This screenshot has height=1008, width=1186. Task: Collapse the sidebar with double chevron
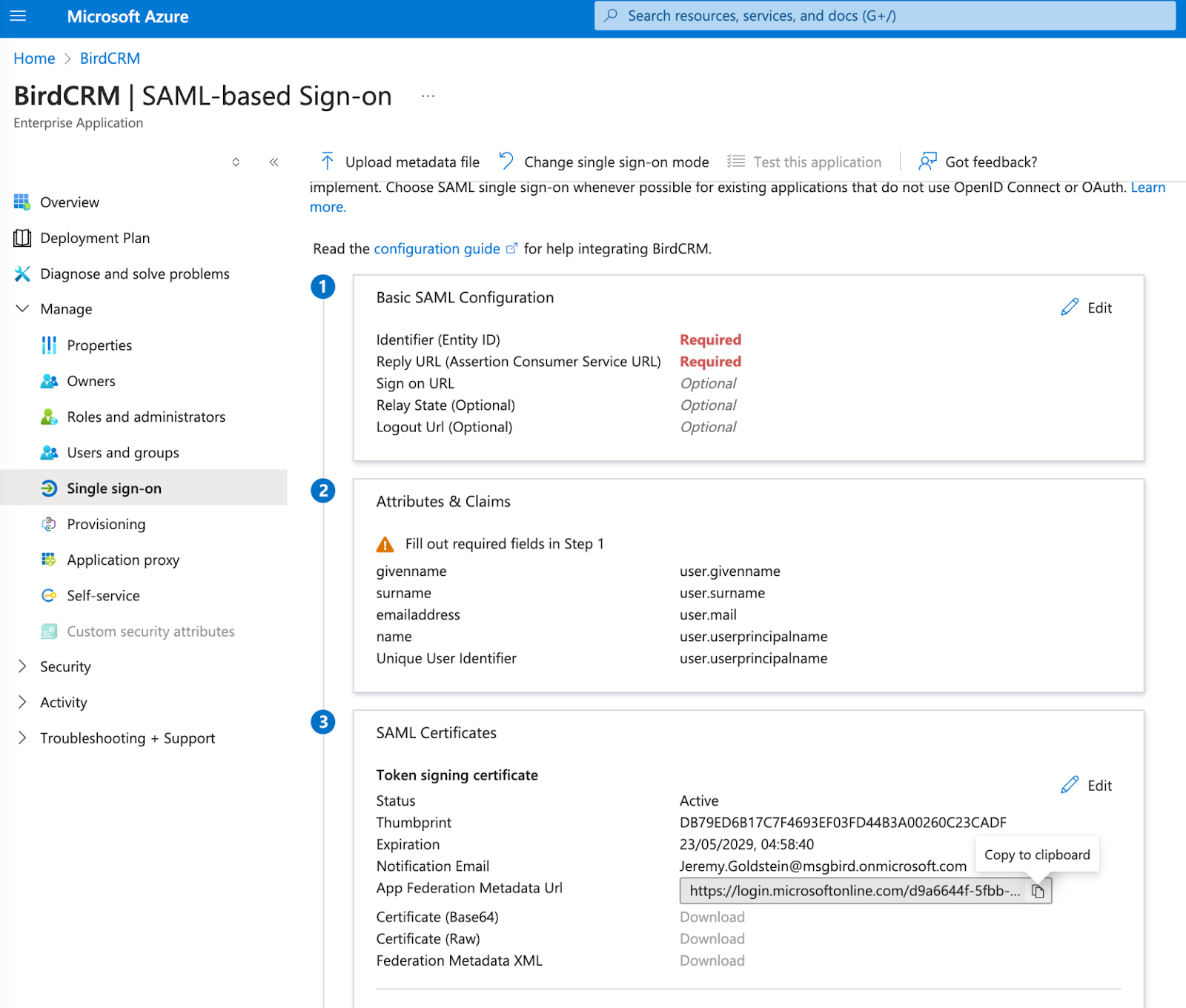pyautogui.click(x=274, y=162)
